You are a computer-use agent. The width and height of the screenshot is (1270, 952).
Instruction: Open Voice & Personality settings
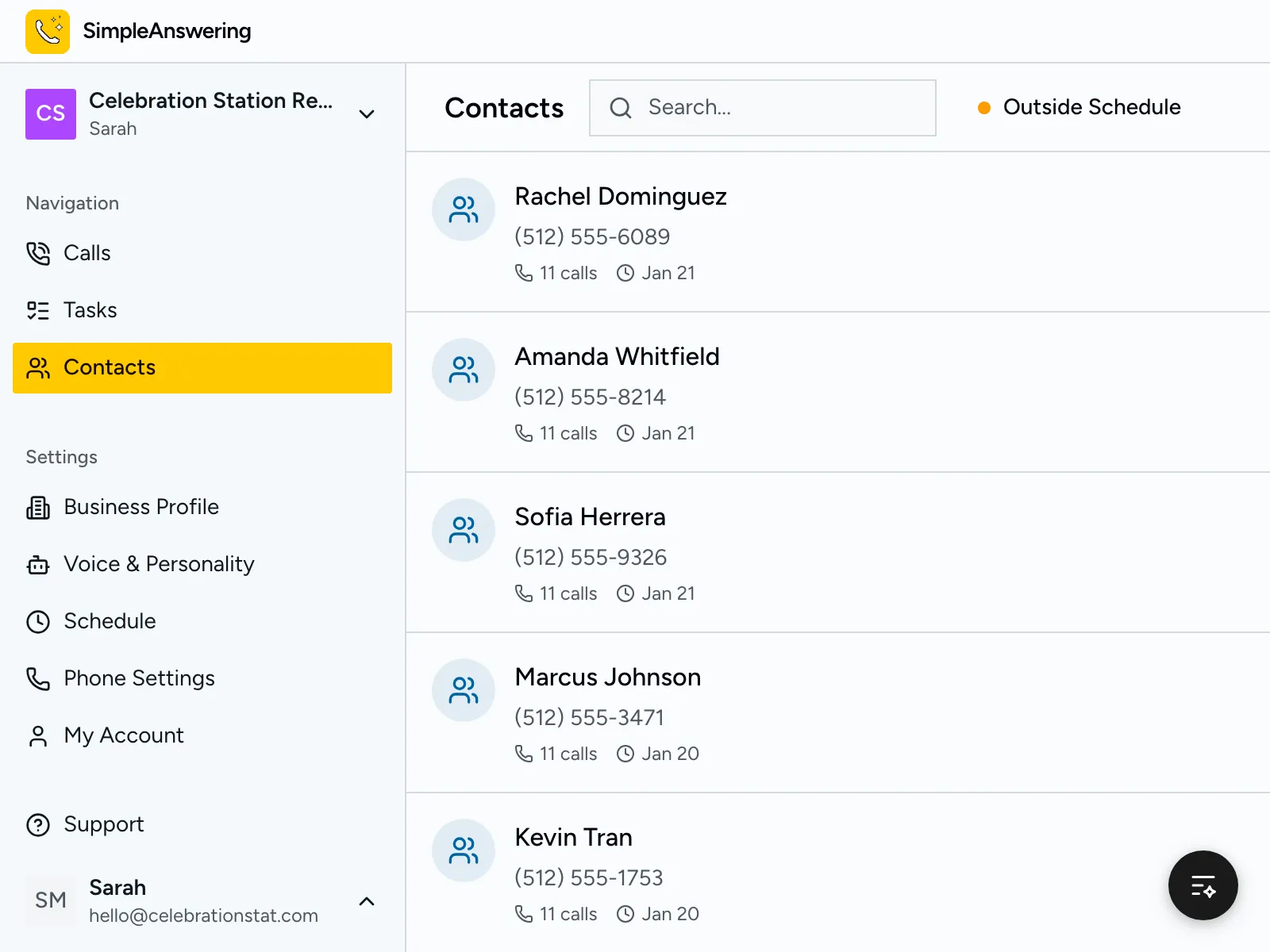point(159,564)
